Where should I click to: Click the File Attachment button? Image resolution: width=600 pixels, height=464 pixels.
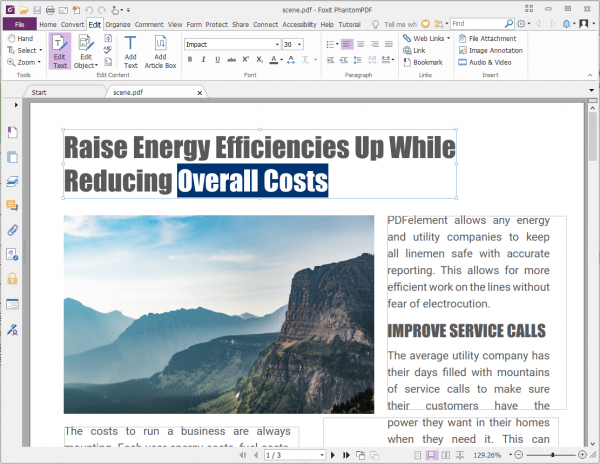click(488, 38)
